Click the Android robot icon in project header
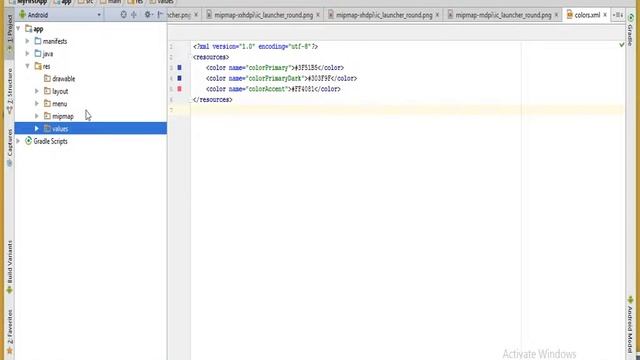 [22, 15]
